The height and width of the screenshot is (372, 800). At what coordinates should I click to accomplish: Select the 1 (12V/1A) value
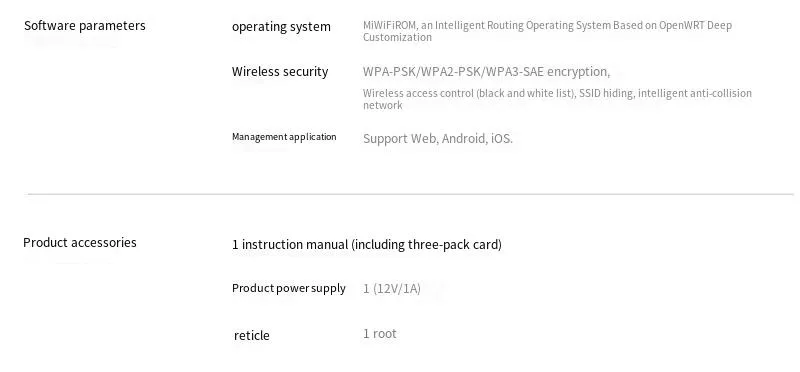click(x=392, y=289)
